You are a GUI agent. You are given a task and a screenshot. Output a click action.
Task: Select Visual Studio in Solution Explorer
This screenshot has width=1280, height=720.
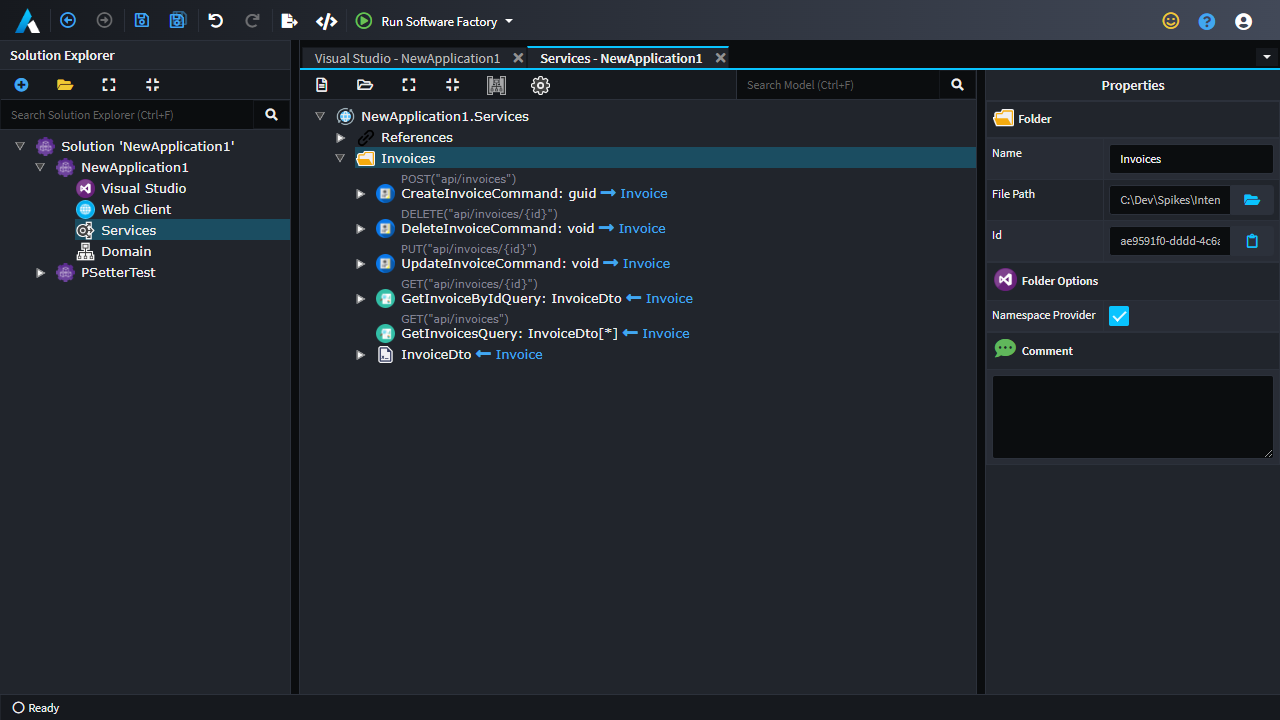point(143,188)
